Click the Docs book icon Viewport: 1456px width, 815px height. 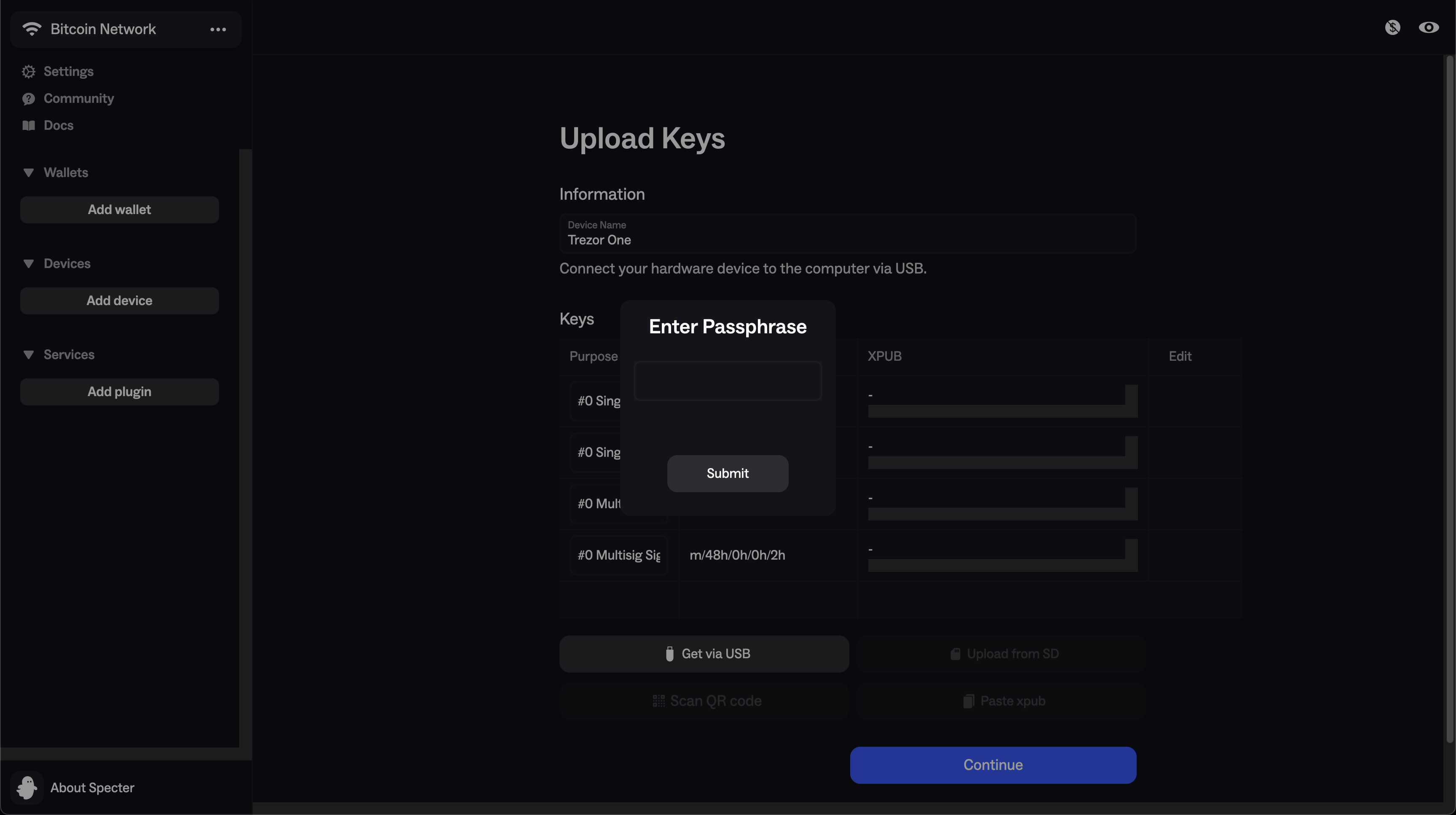coord(29,126)
